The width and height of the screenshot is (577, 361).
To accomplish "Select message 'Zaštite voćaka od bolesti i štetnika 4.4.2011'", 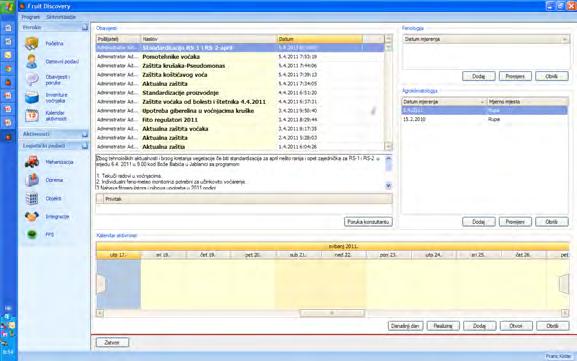I will (240, 102).
